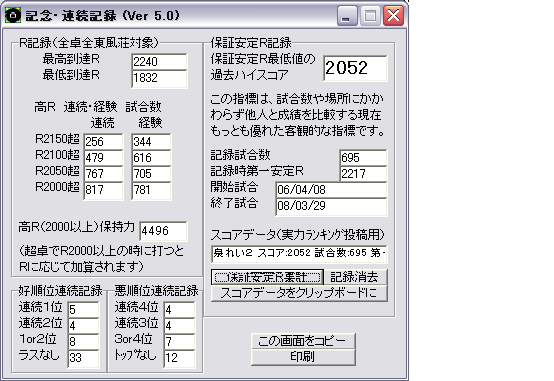The height and width of the screenshot is (381, 554).
Task: Click the 開始試合 label
Action: pyautogui.click(x=234, y=187)
